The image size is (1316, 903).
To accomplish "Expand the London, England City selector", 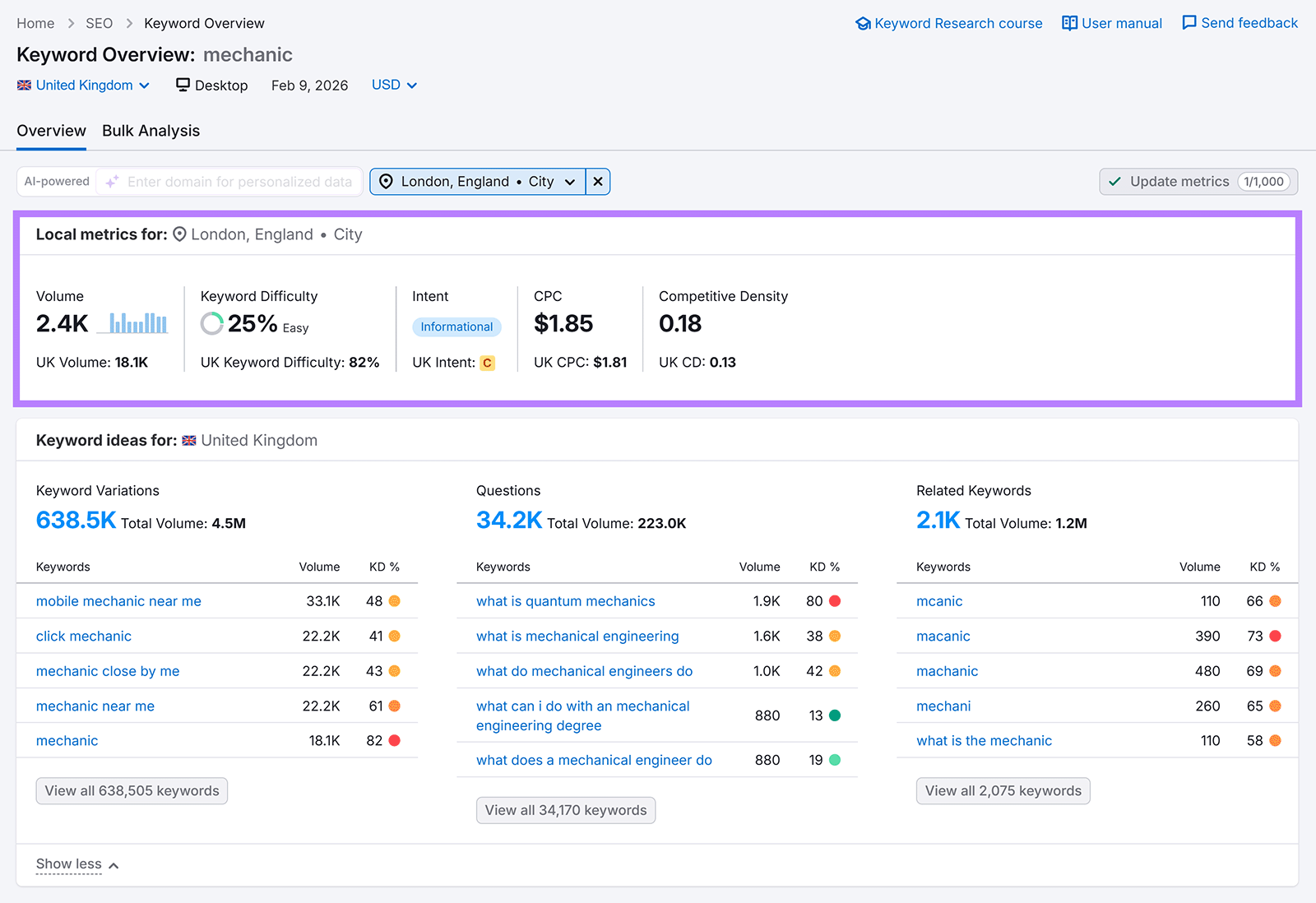I will 571,181.
